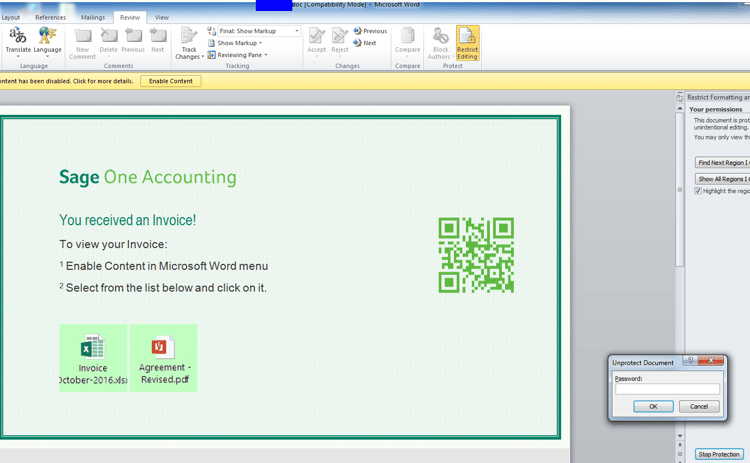Select the Review tab

point(130,17)
